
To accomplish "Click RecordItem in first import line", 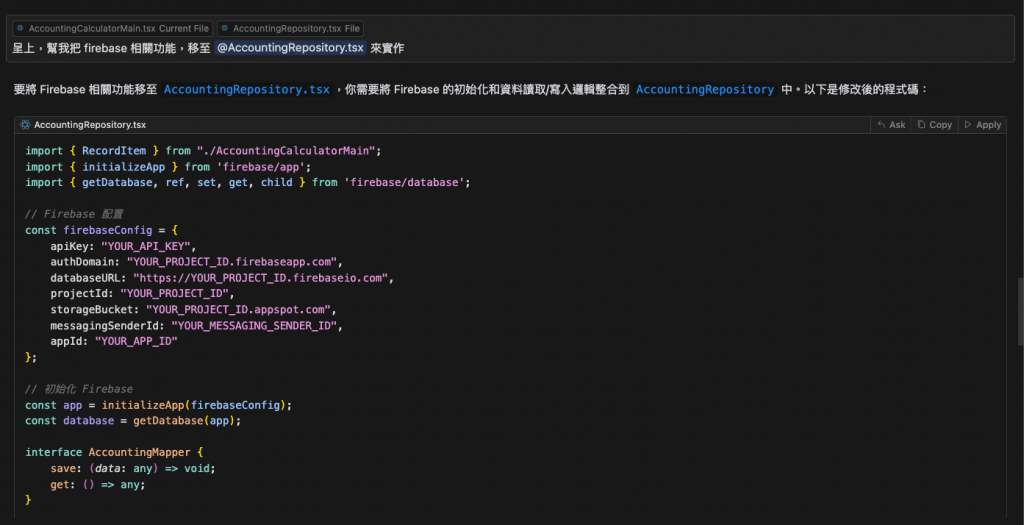I will point(114,151).
